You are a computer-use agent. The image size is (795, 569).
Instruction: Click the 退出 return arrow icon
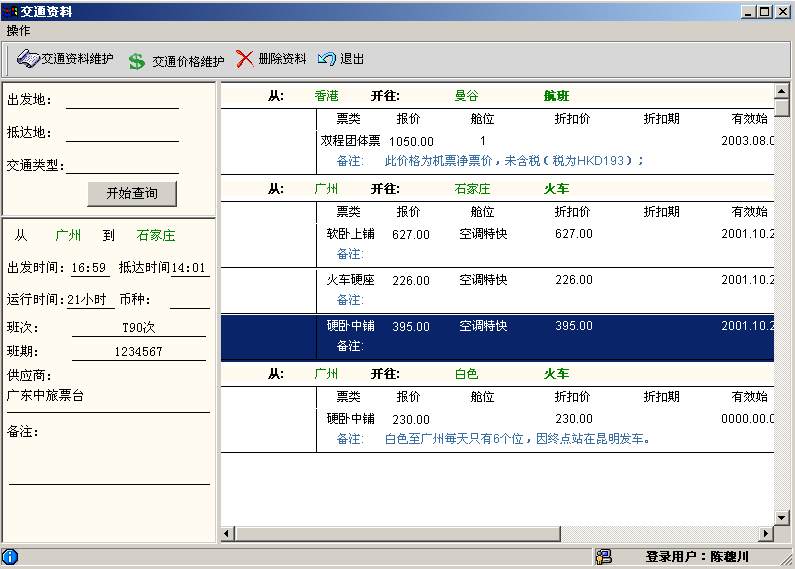point(327,59)
